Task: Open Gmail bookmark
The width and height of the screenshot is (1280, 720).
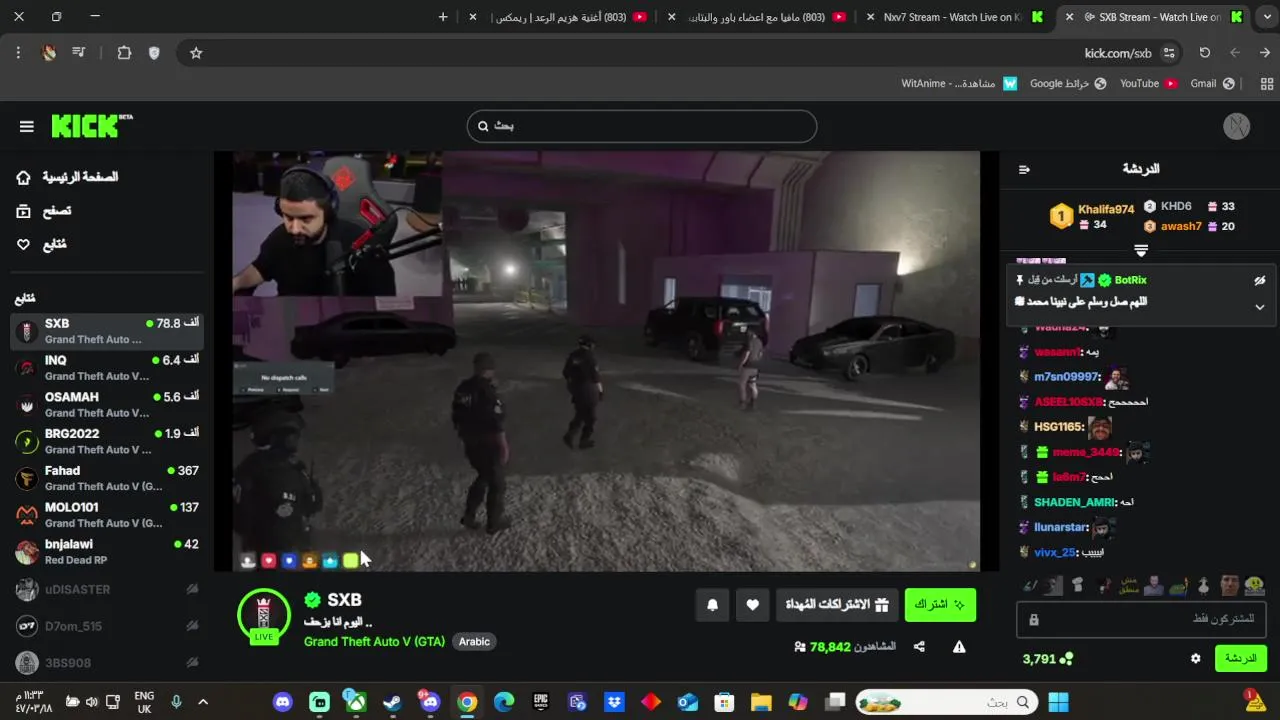Action: [1212, 83]
